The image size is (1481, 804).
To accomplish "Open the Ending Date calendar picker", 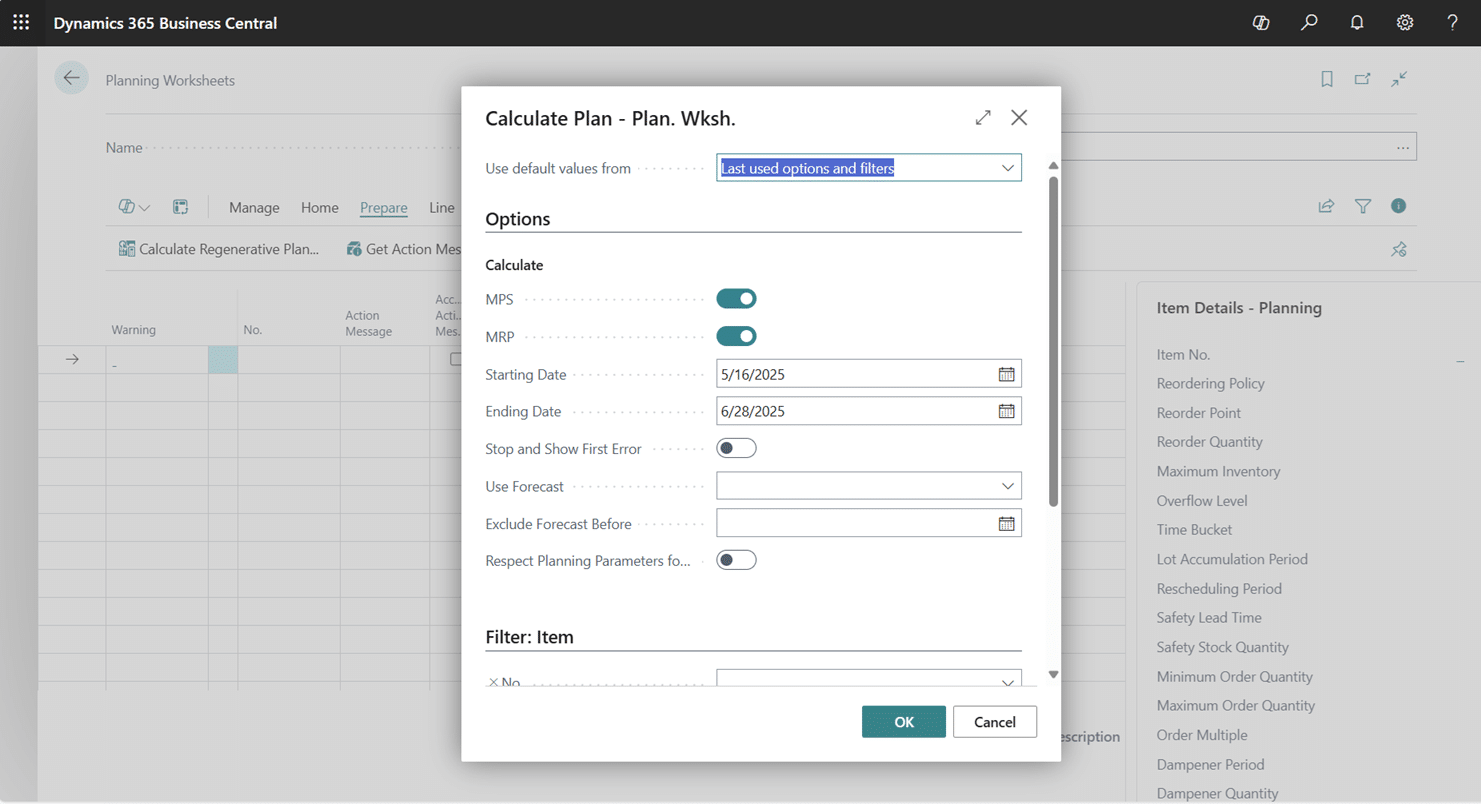I will pyautogui.click(x=1006, y=411).
